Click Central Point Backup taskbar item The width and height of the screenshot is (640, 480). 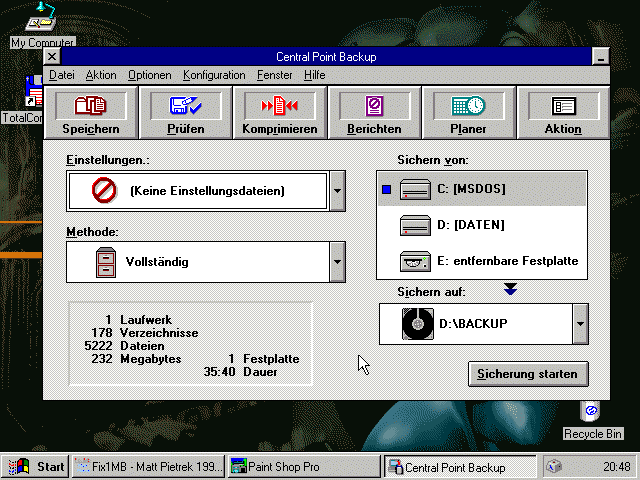tap(460, 467)
